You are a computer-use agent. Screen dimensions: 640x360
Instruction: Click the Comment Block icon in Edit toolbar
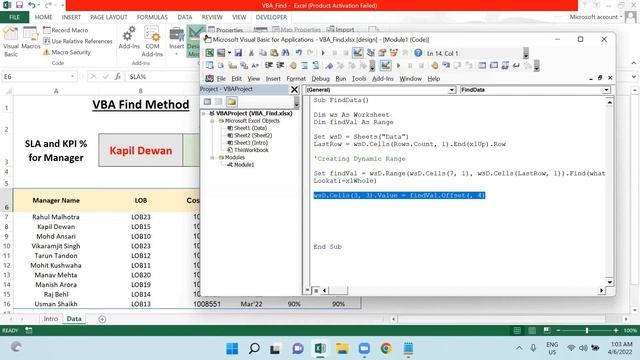click(x=304, y=65)
